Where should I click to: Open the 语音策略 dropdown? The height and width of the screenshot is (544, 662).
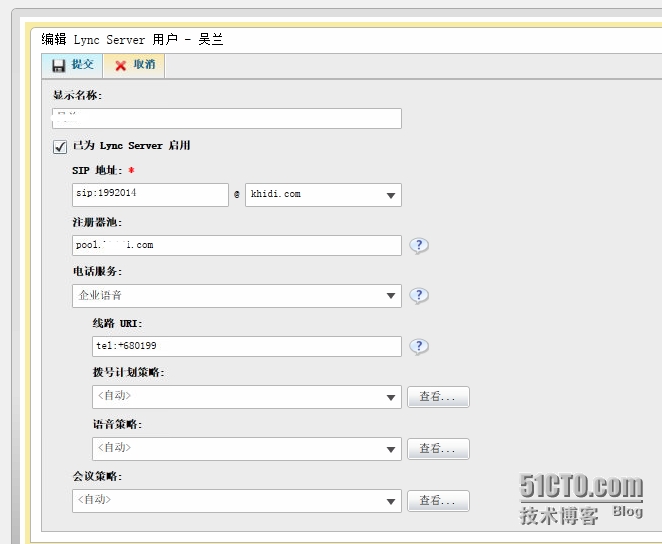pyautogui.click(x=247, y=449)
